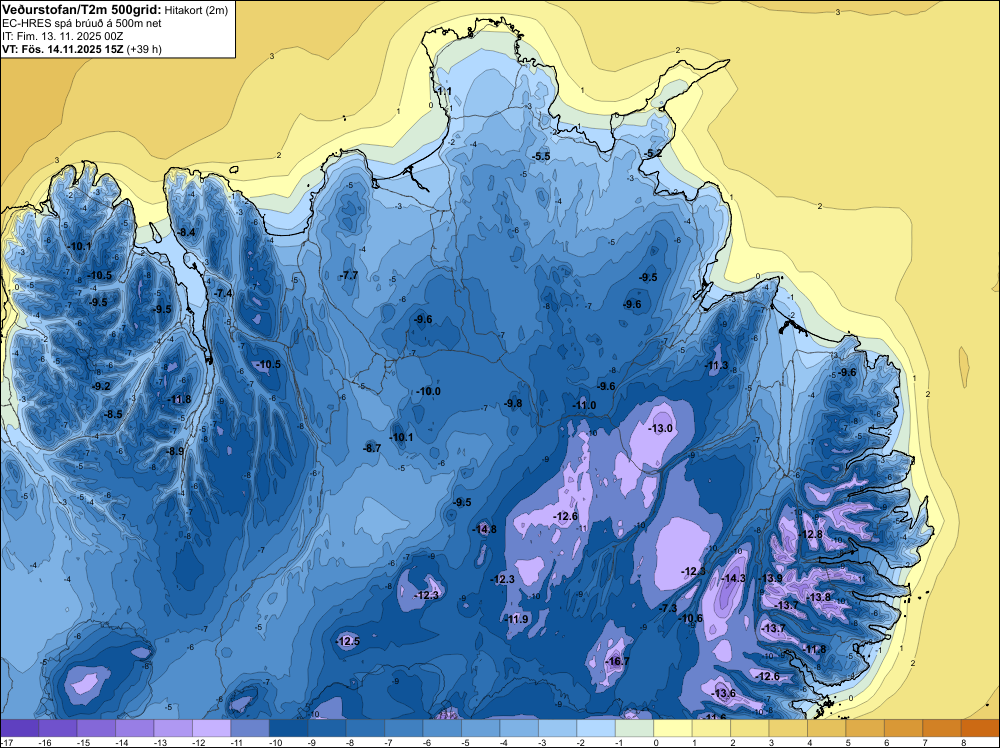Click the -13.8 temperature label

point(818,598)
